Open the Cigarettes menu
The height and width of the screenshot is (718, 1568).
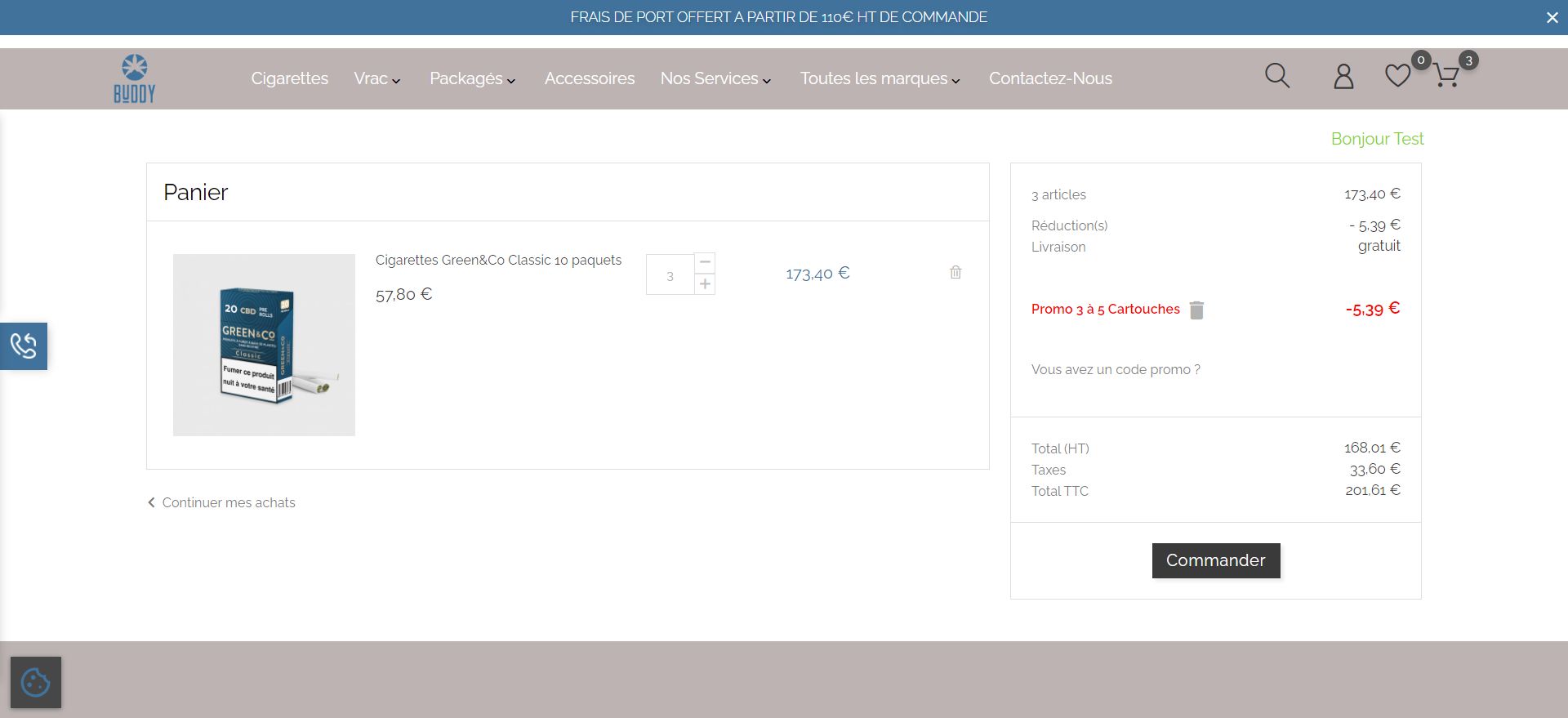290,78
